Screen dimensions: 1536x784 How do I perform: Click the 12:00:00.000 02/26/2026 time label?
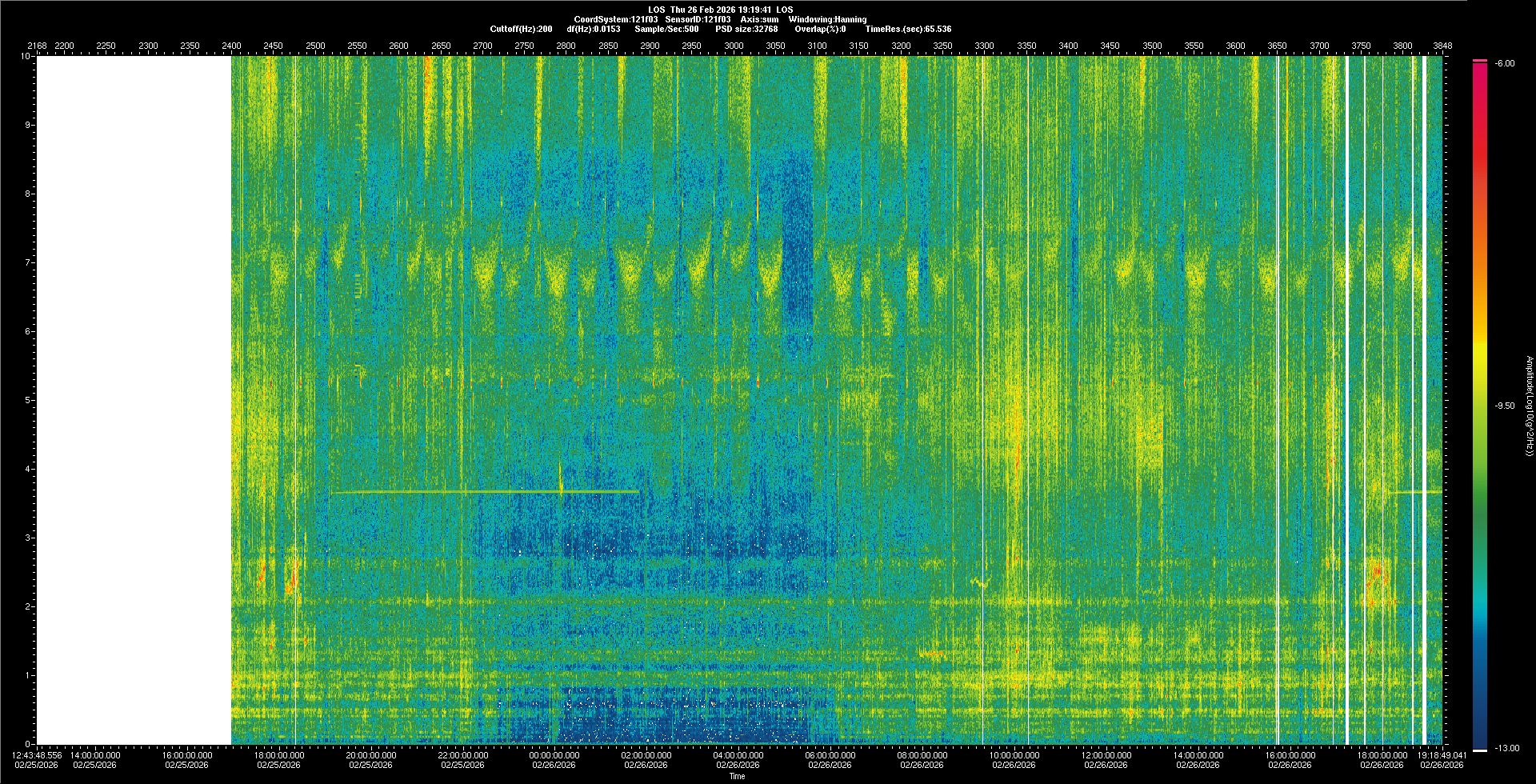click(x=1106, y=759)
